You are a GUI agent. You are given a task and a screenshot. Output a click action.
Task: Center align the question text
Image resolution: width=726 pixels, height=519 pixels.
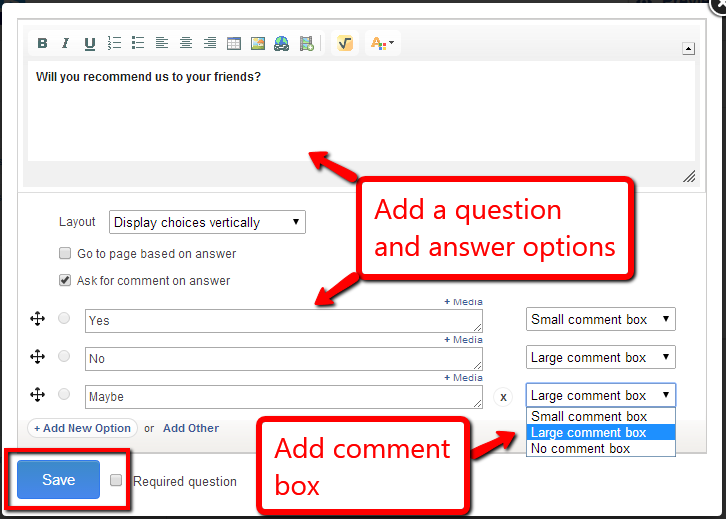tap(186, 43)
